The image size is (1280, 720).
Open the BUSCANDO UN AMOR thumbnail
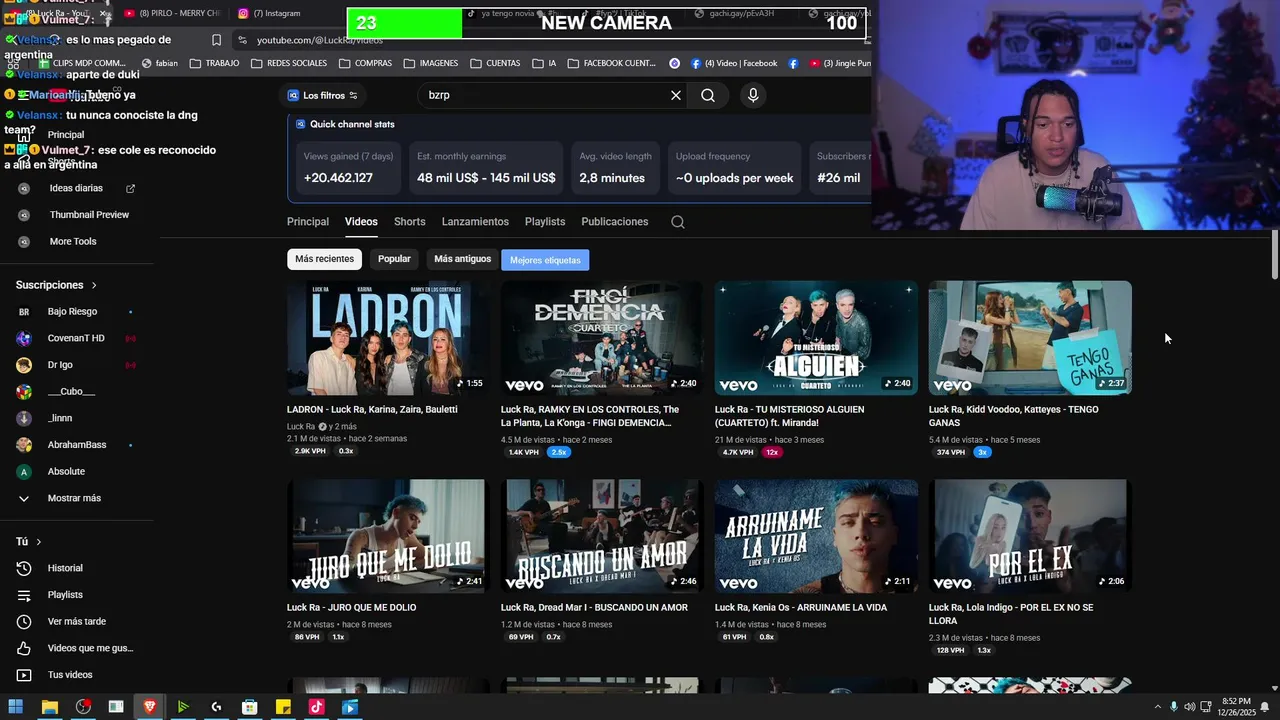coord(602,536)
